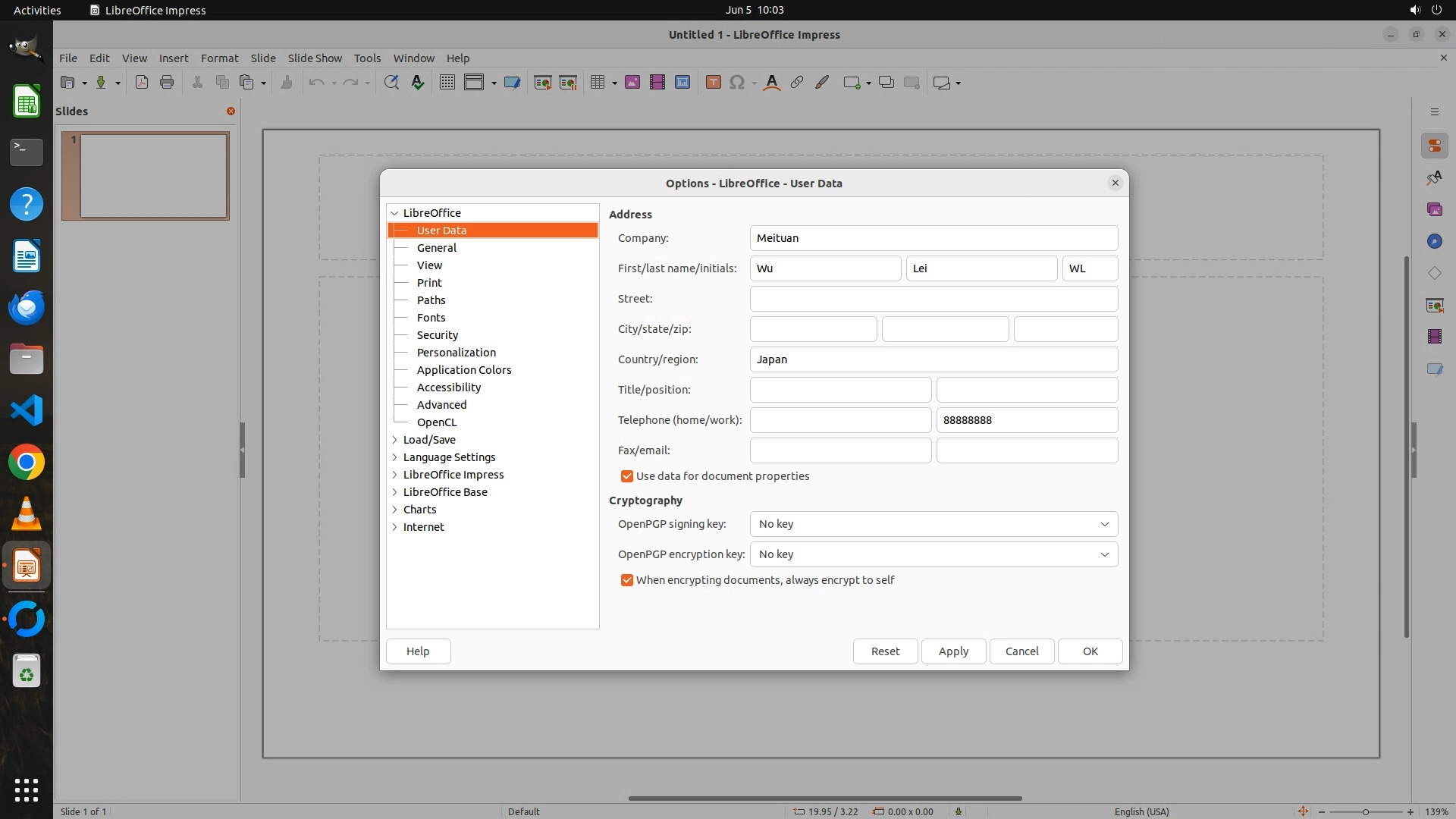1456x819 pixels.
Task: Open the OpenPGP encryption key dropdown
Action: [x=934, y=554]
